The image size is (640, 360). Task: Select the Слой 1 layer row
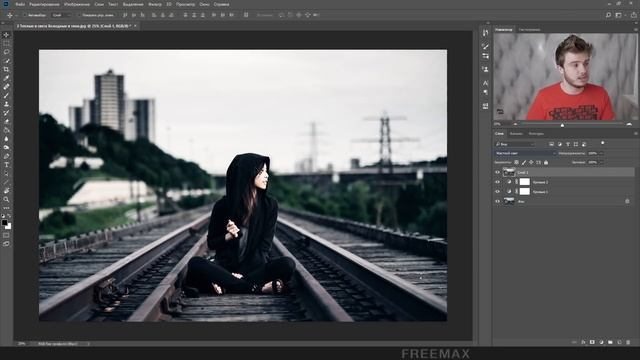(564, 172)
